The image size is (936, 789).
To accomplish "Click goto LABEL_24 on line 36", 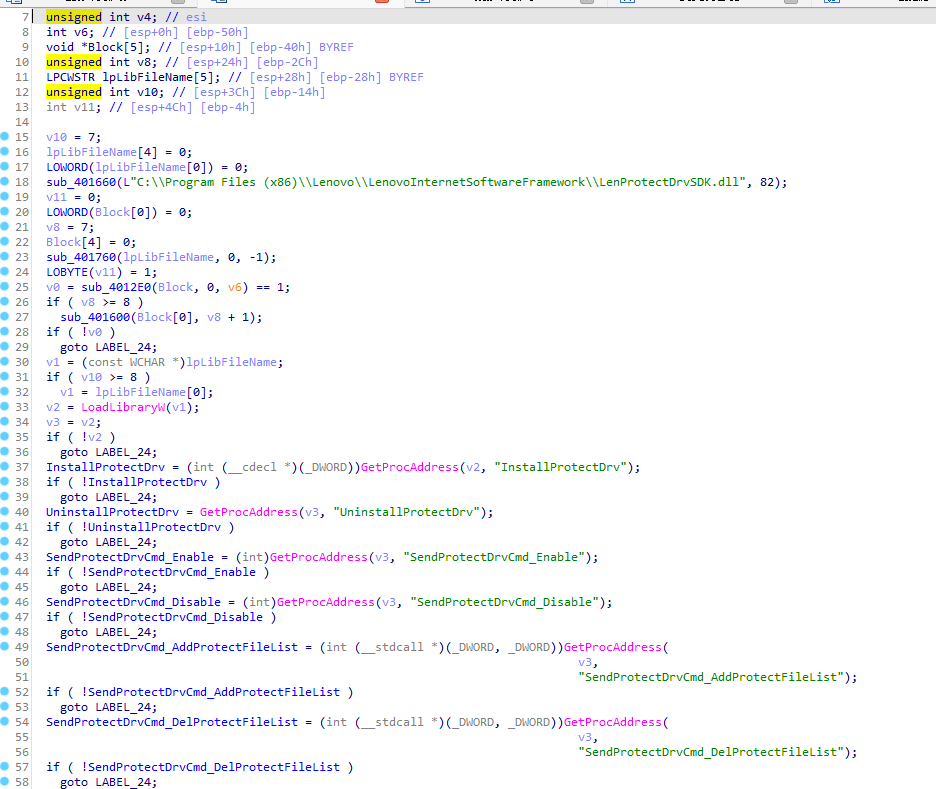I will [109, 452].
